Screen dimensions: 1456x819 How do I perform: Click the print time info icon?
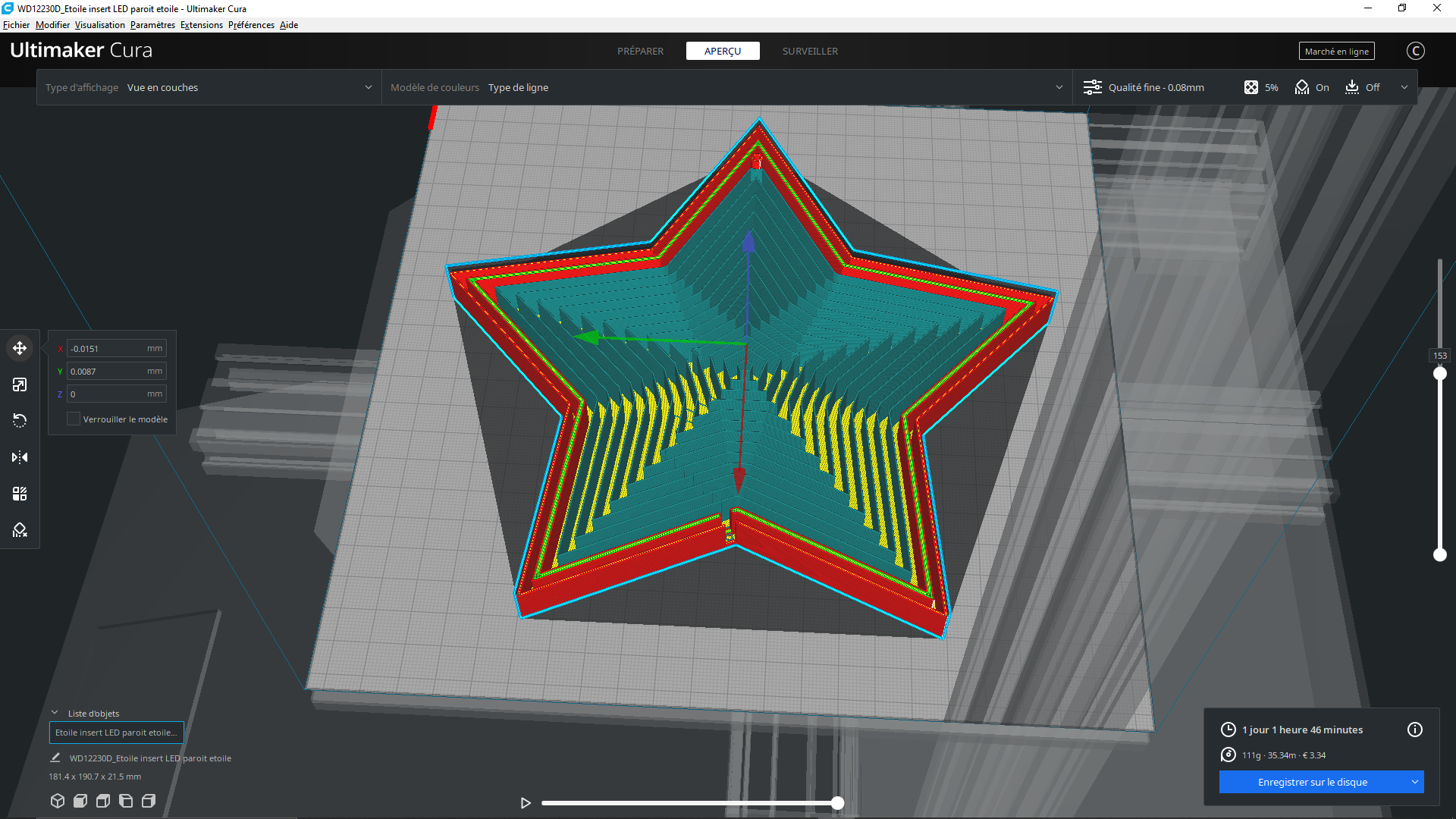(1414, 730)
